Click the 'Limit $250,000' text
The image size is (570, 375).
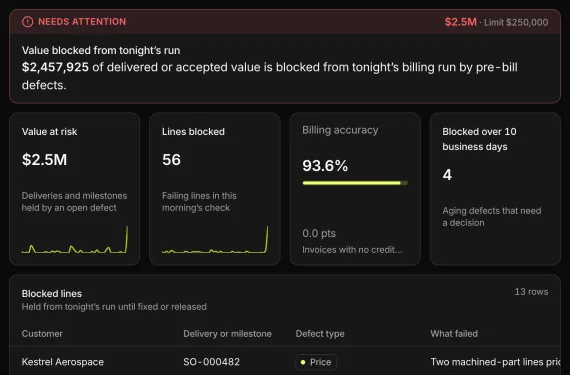pos(516,23)
